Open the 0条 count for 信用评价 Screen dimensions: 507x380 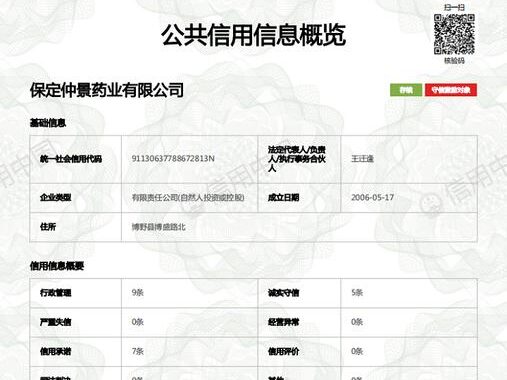357,351
